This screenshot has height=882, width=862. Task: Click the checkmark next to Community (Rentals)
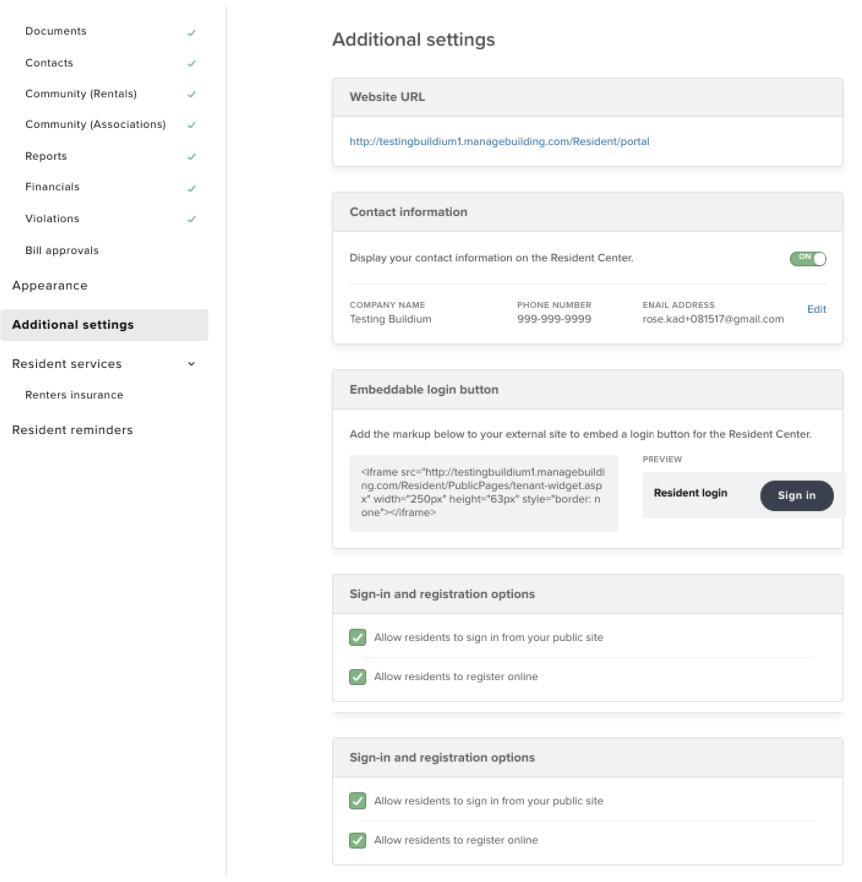pyautogui.click(x=191, y=94)
